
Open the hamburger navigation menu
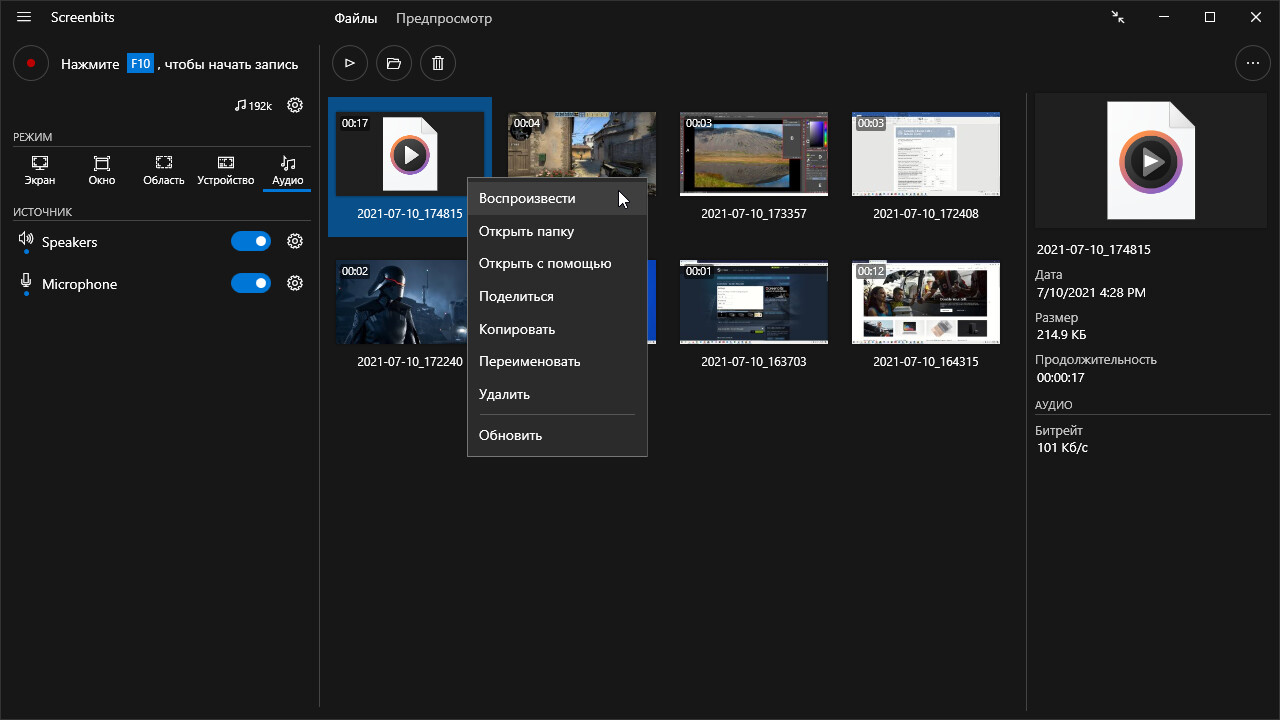(x=24, y=17)
